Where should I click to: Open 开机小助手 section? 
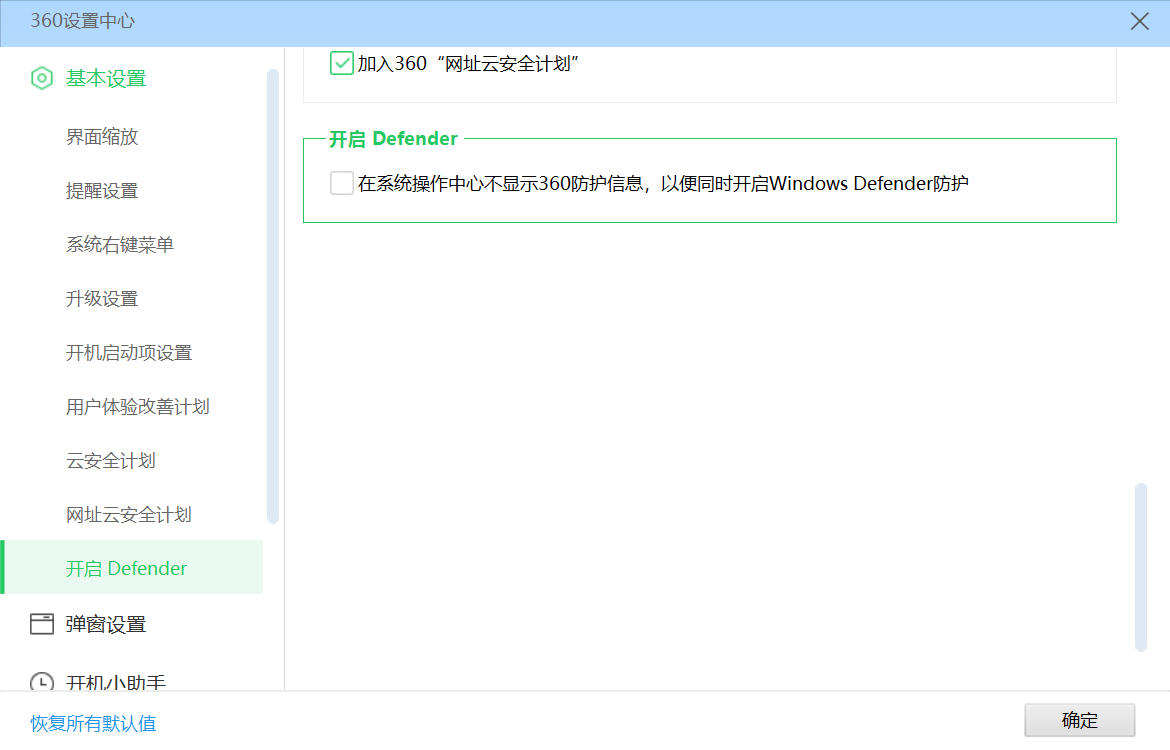pyautogui.click(x=116, y=681)
